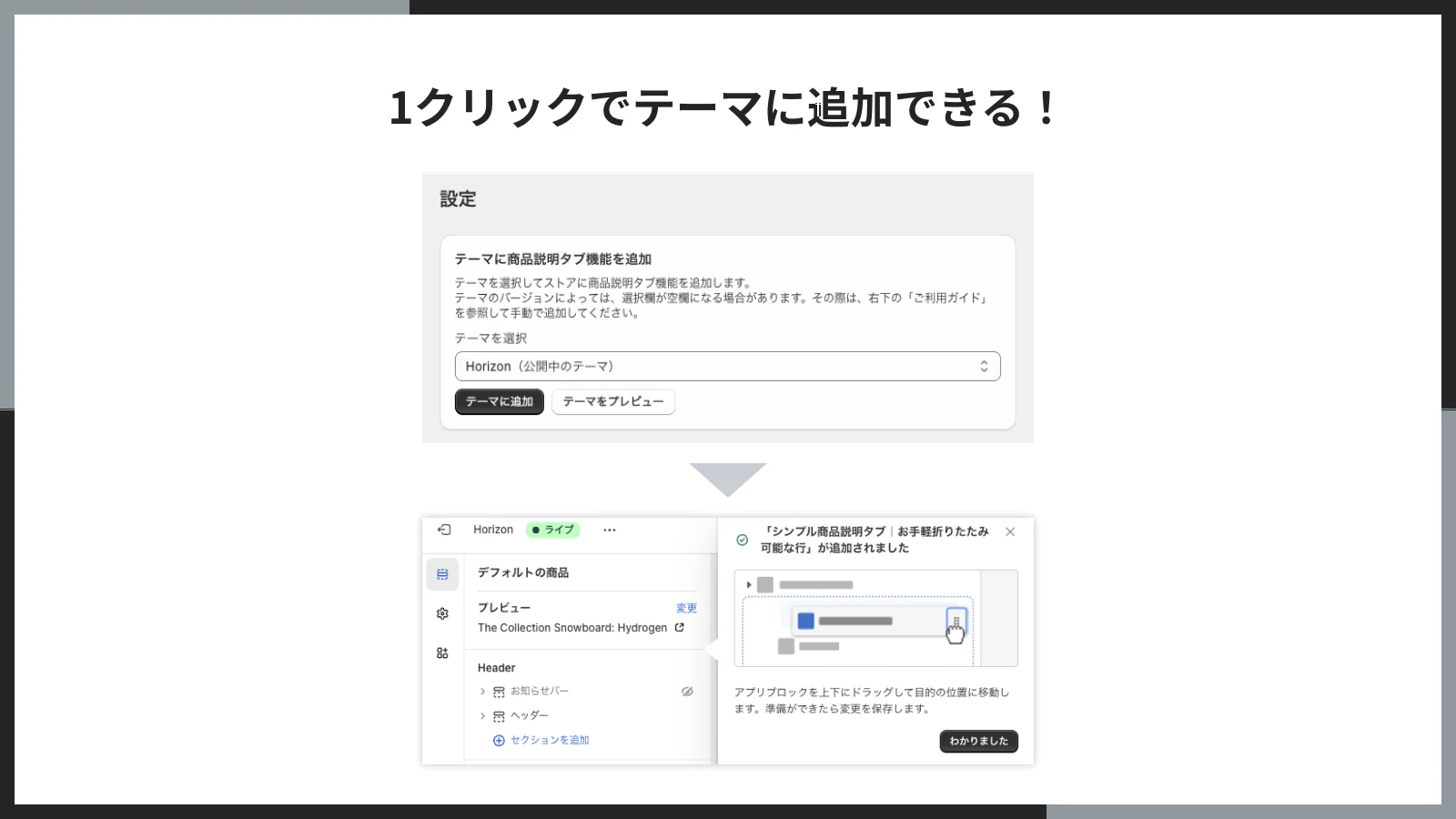The image size is (1456, 819).
Task: Toggle visibility of お知らせバー
Action: pyautogui.click(x=687, y=691)
